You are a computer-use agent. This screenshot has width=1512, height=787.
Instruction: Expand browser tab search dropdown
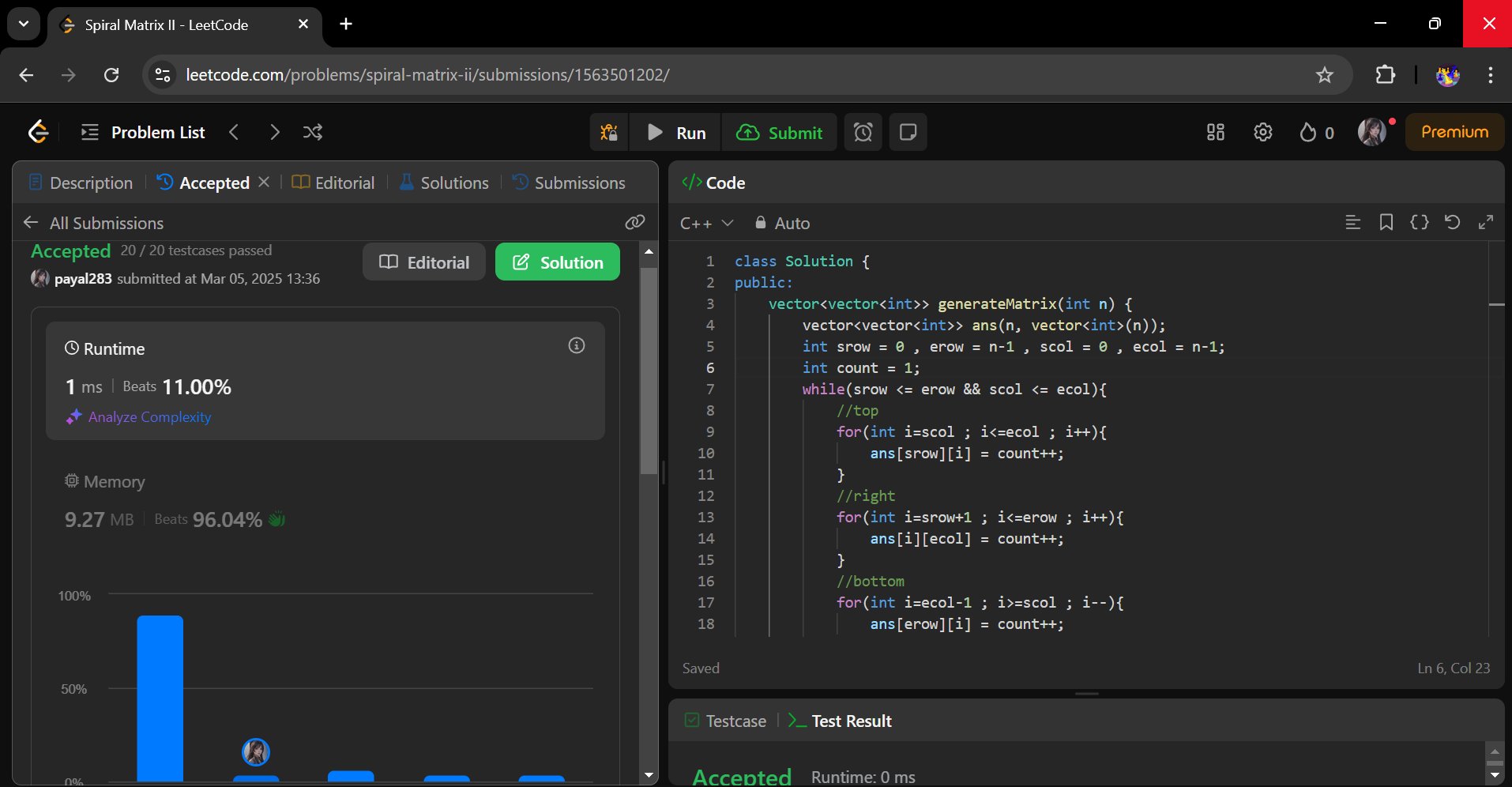pos(24,24)
